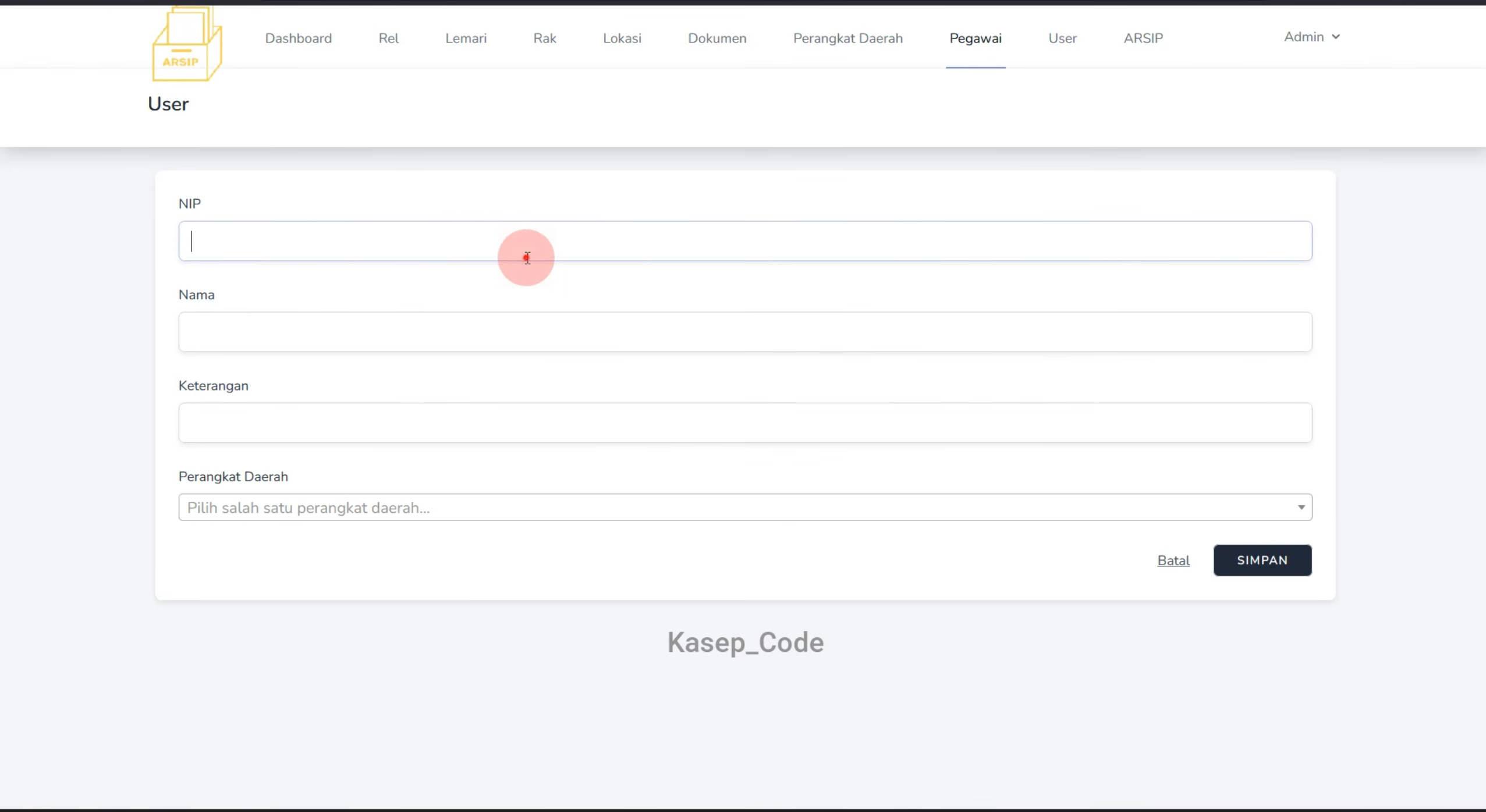This screenshot has height=812, width=1486.
Task: Click into the Nama text field
Action: coord(745,332)
